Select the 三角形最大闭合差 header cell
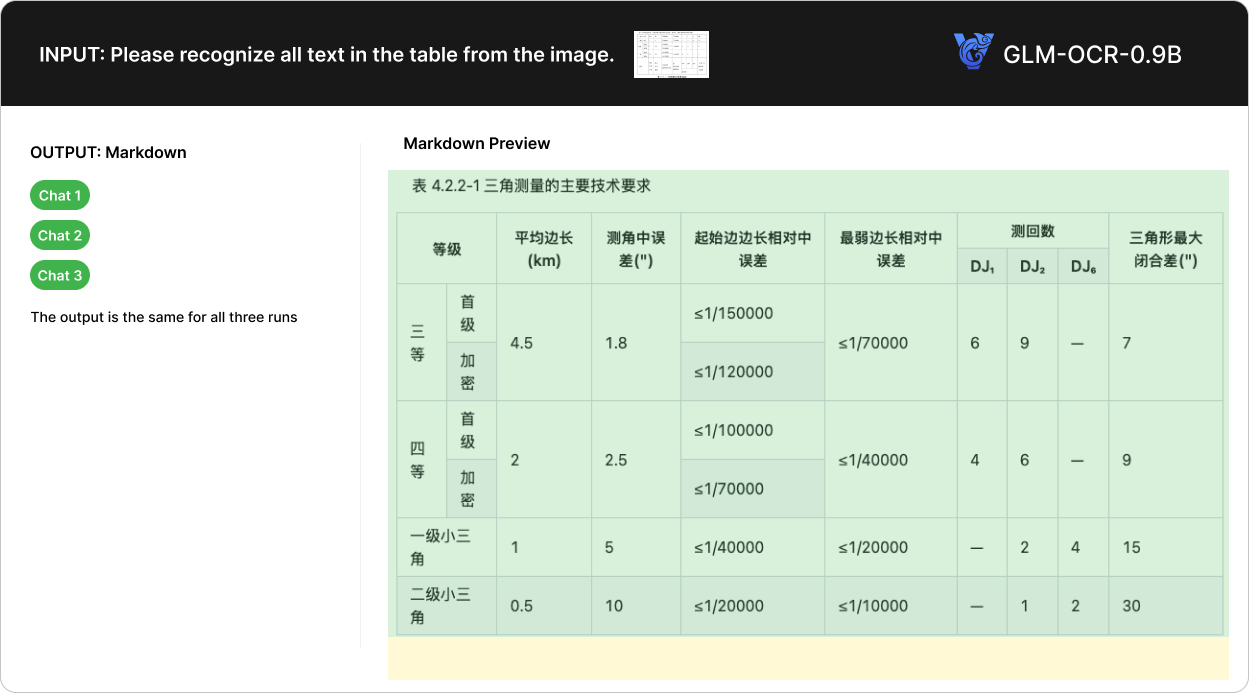Image resolution: width=1249 pixels, height=693 pixels. [x=1165, y=249]
